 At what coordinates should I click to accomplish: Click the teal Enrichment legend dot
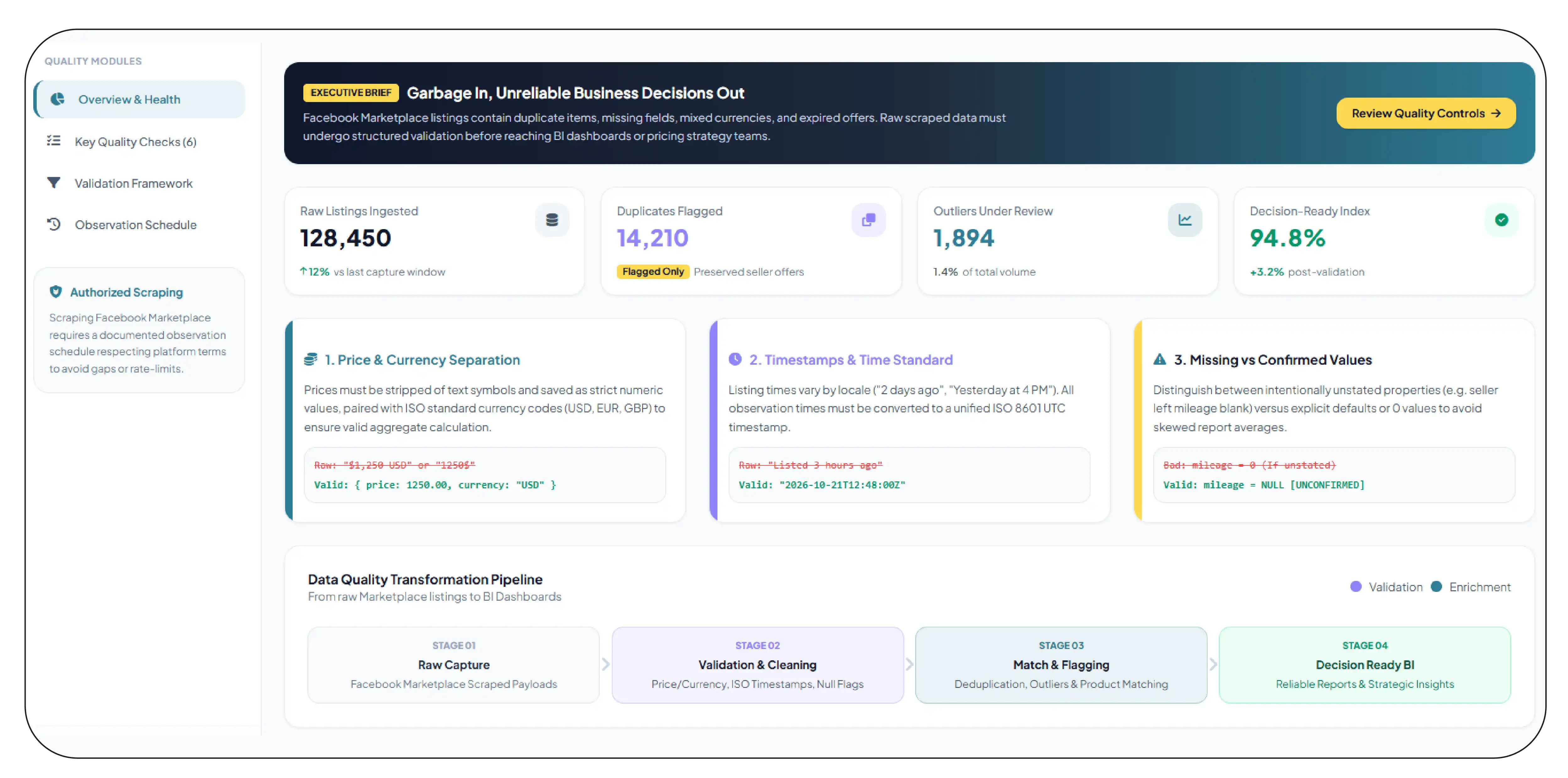1436,586
